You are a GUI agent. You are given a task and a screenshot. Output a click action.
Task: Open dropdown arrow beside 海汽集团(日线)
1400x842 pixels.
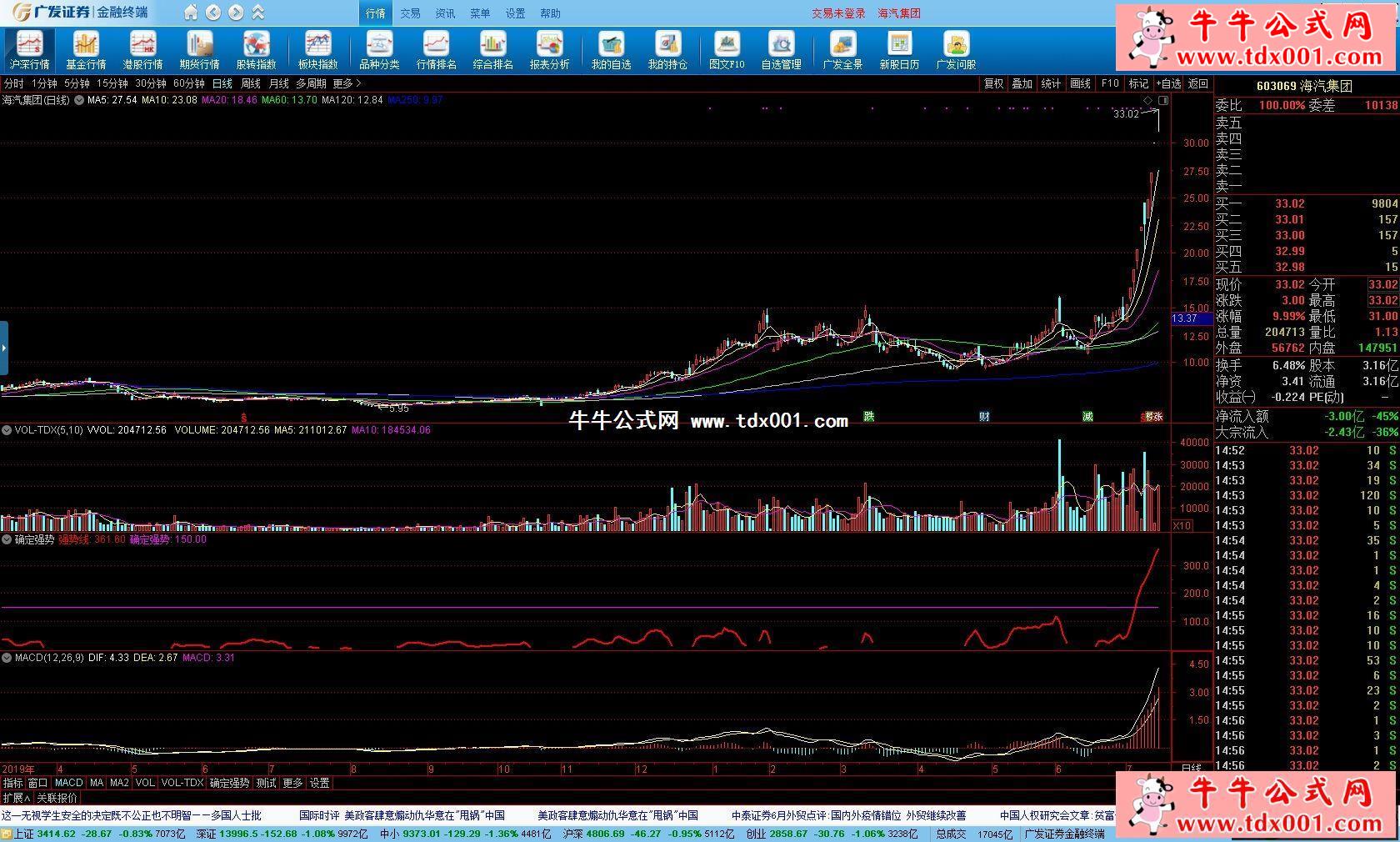[79, 100]
